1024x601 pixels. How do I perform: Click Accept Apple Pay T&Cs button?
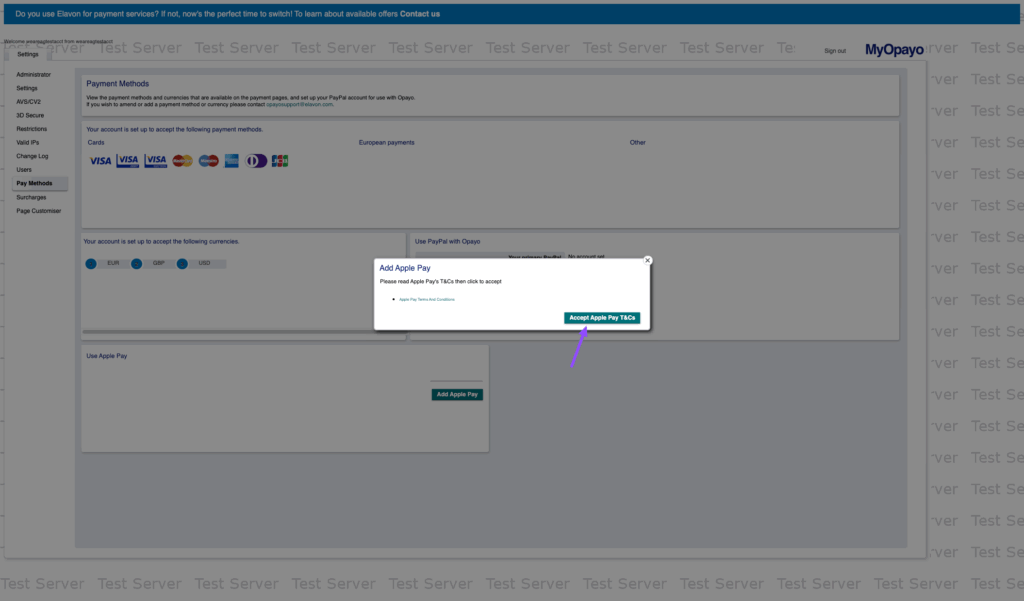602,318
